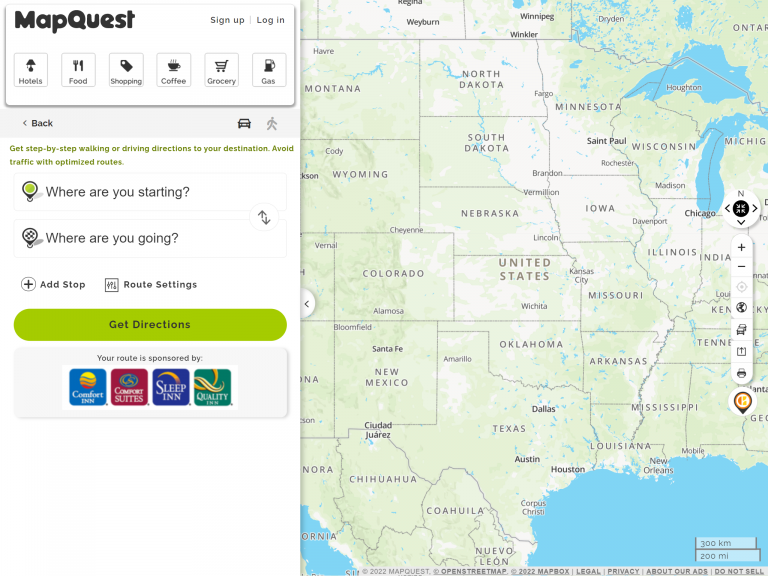Open the Gas category
768x576 pixels.
[269, 70]
